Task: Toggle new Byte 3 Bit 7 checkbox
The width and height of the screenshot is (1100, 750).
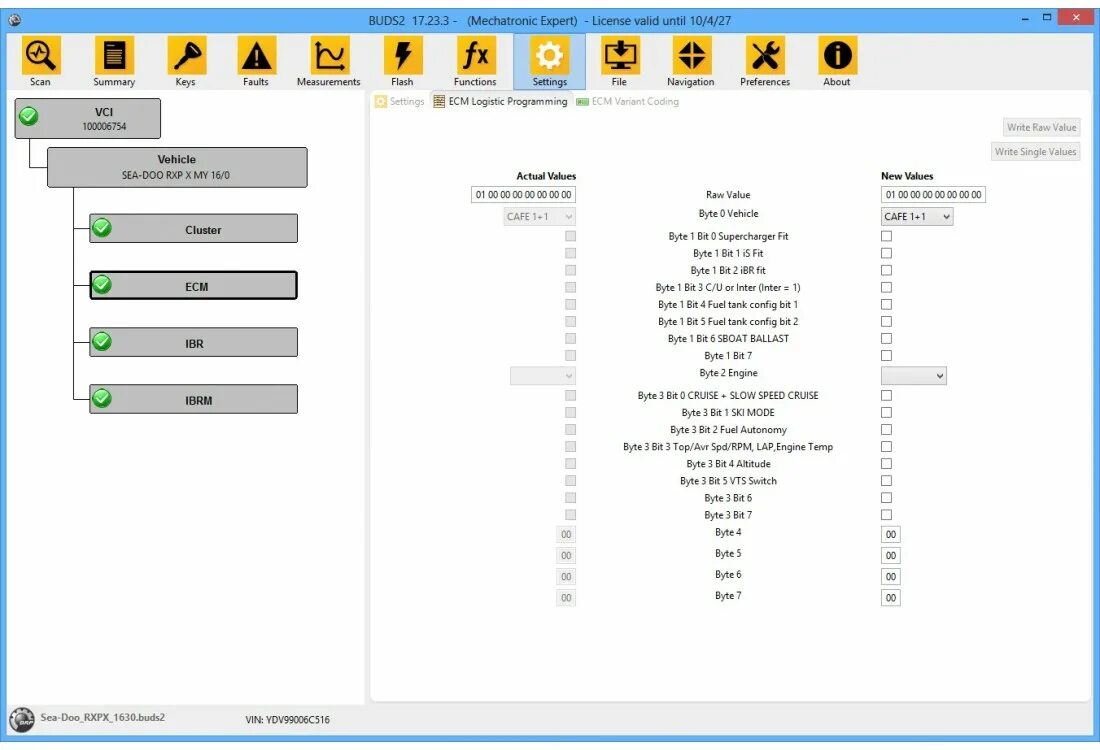Action: pyautogui.click(x=887, y=515)
